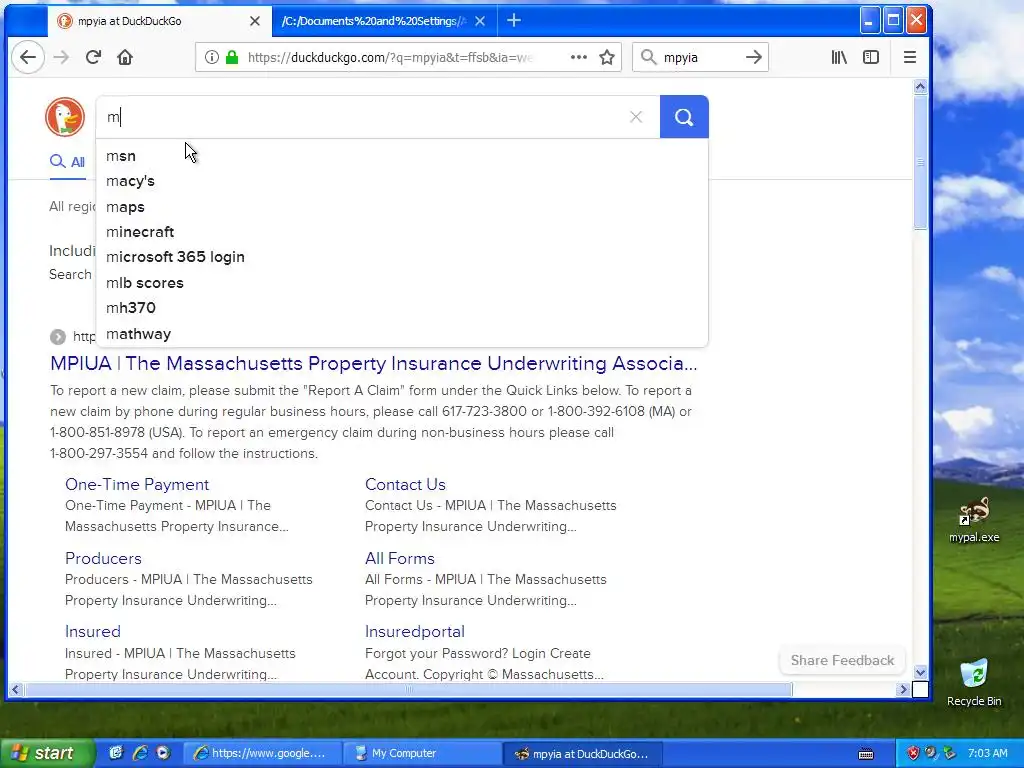
Task: Choose the maps suggestion
Action: [402, 207]
